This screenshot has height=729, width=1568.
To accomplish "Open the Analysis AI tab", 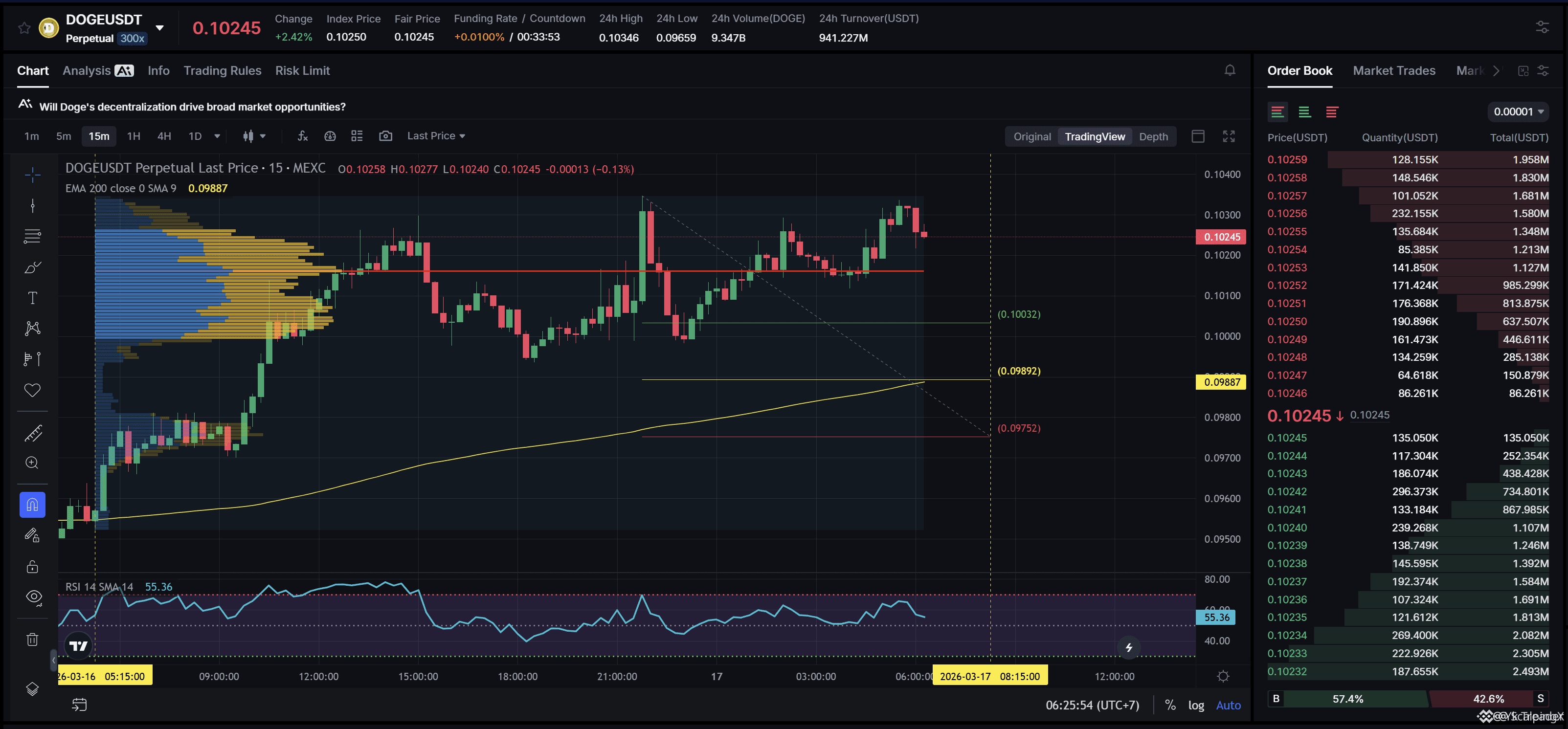I will (x=98, y=70).
